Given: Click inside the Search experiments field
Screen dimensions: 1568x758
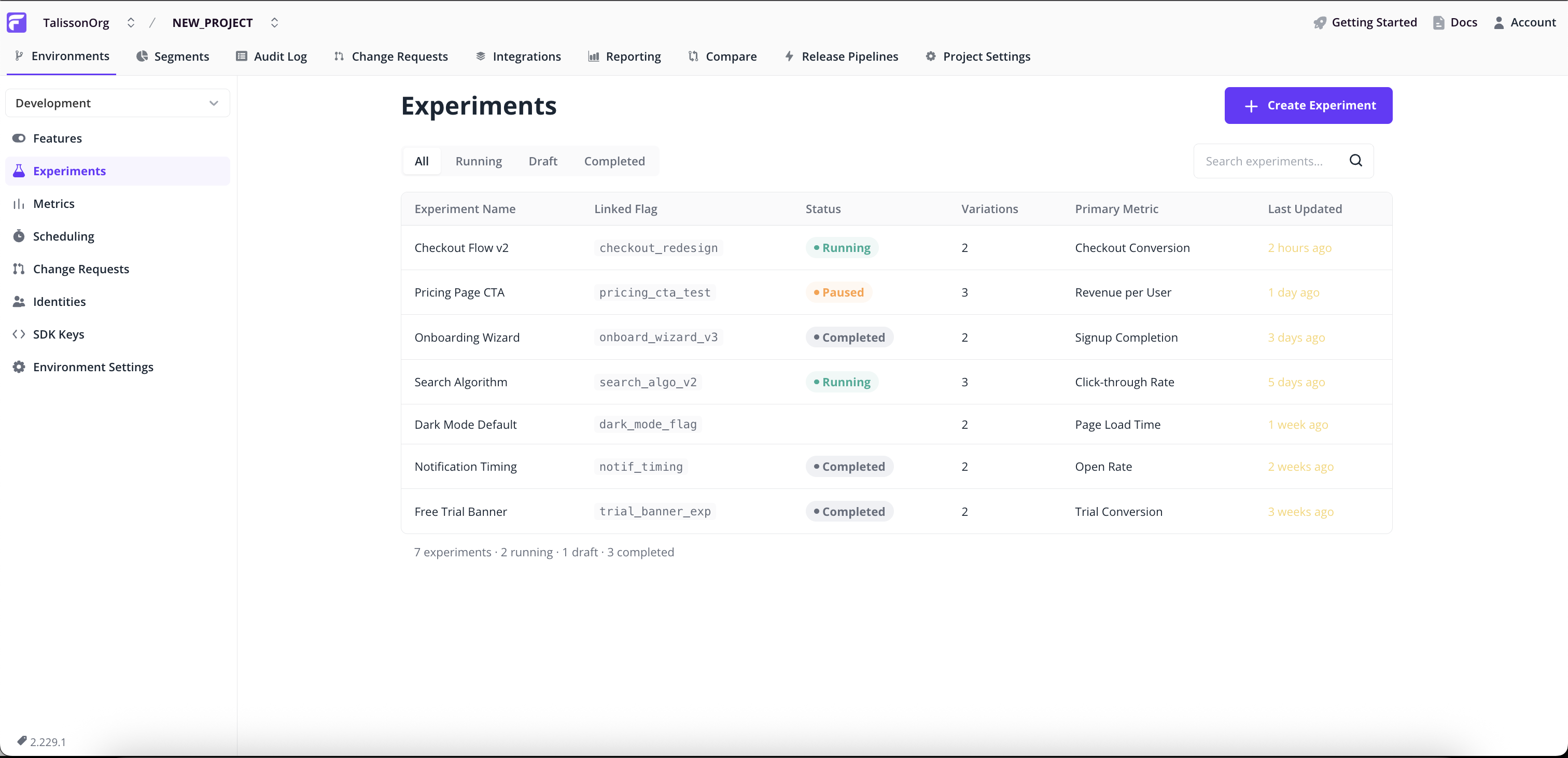Looking at the screenshot, I should (1266, 161).
